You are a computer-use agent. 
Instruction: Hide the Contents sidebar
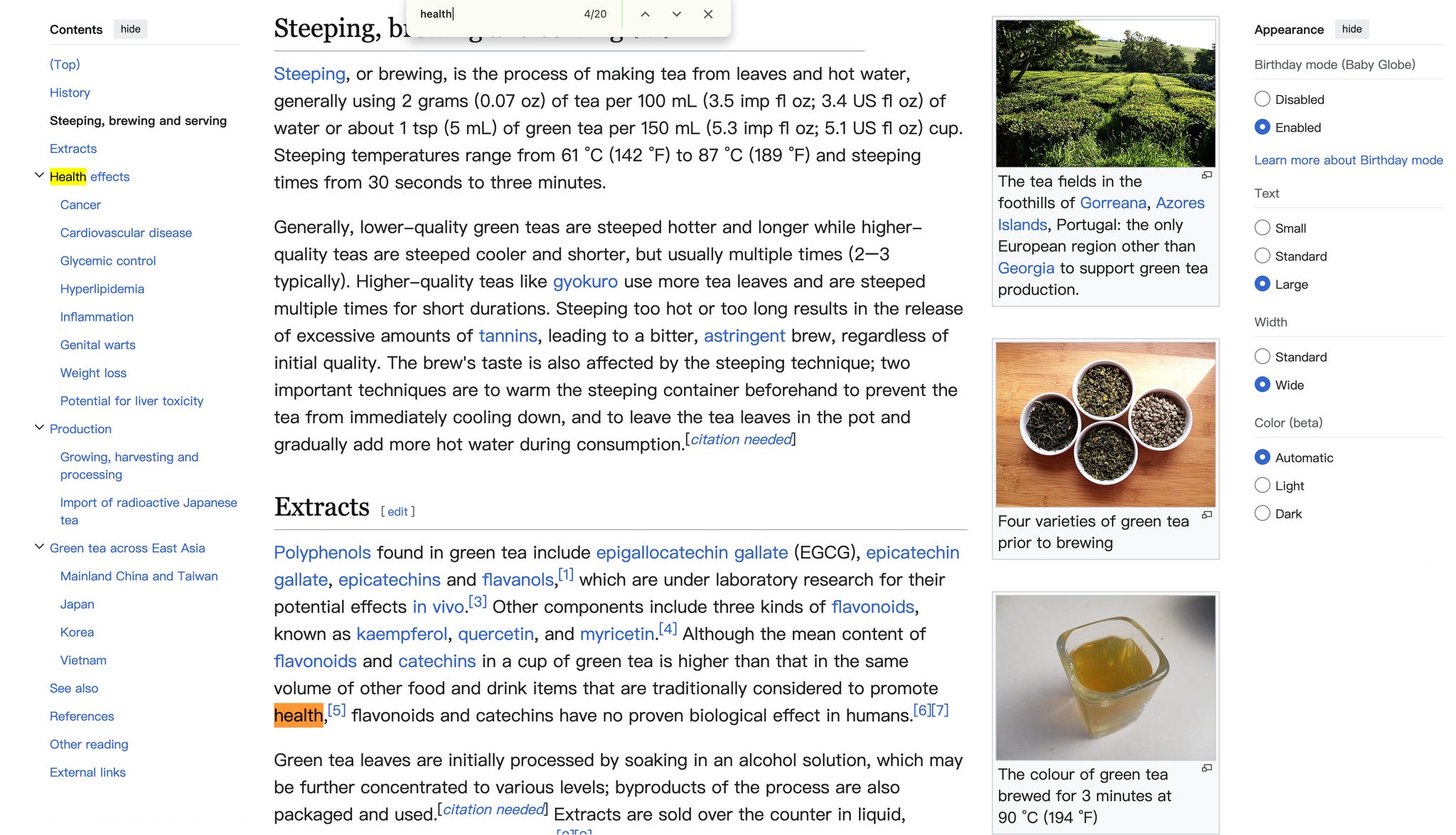130,29
